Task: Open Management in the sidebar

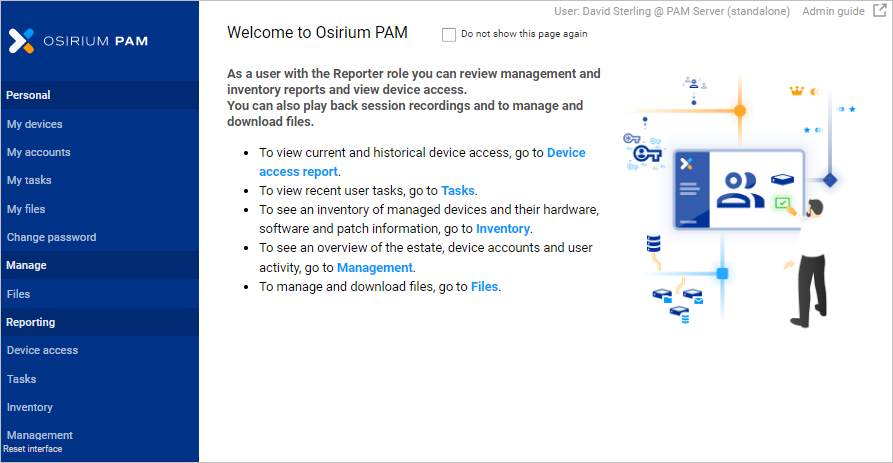Action: point(40,435)
